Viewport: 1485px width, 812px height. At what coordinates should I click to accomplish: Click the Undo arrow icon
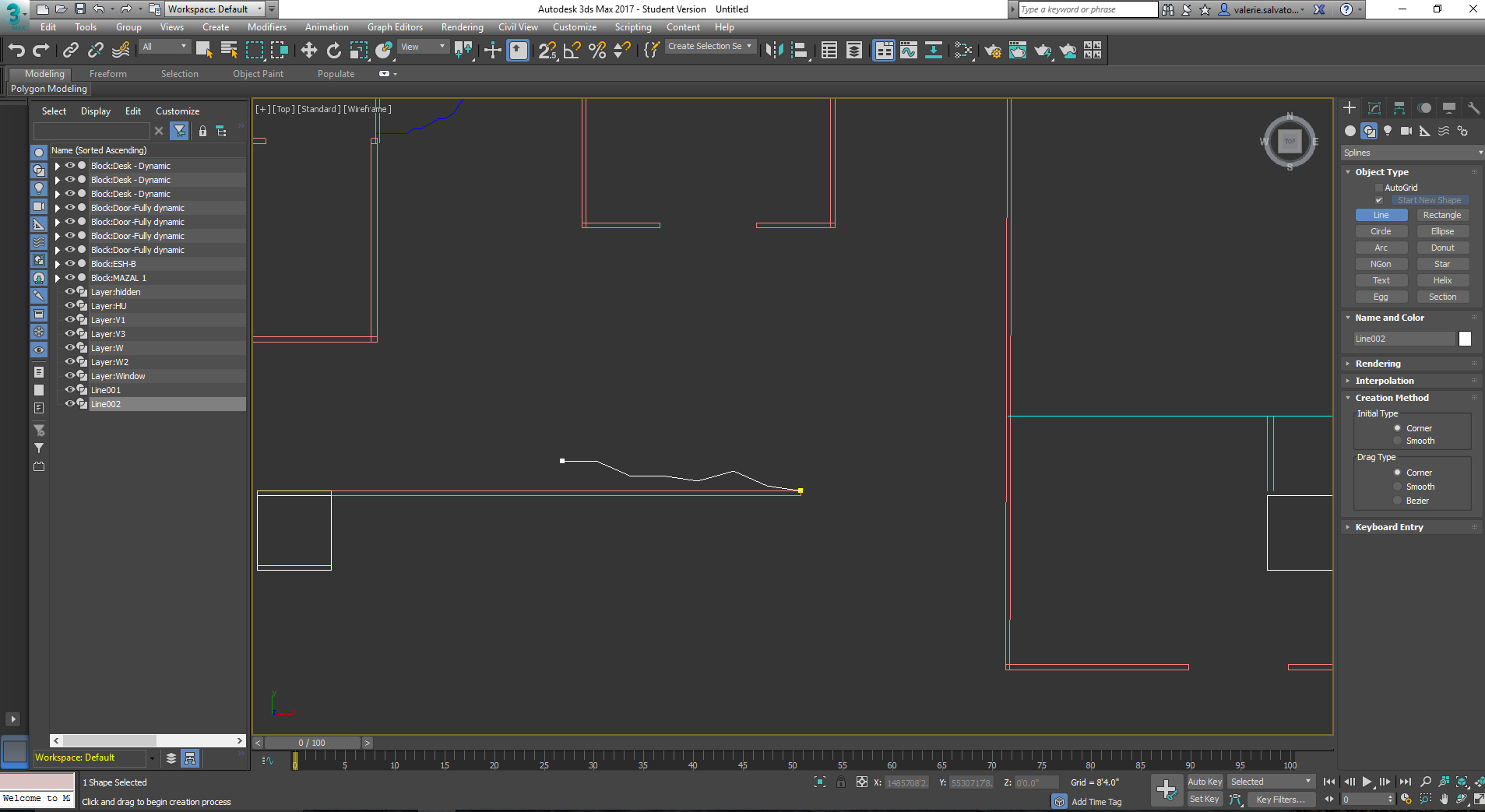pyautogui.click(x=16, y=51)
